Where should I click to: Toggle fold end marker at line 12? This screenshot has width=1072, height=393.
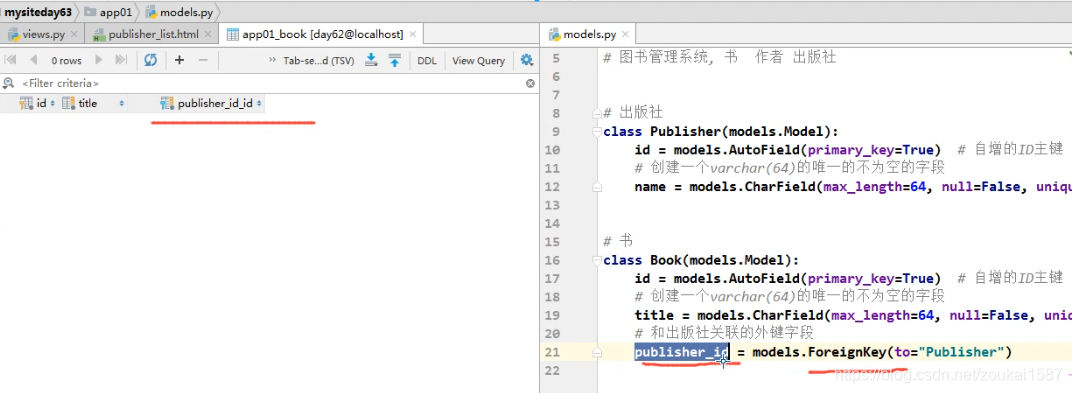[x=597, y=187]
